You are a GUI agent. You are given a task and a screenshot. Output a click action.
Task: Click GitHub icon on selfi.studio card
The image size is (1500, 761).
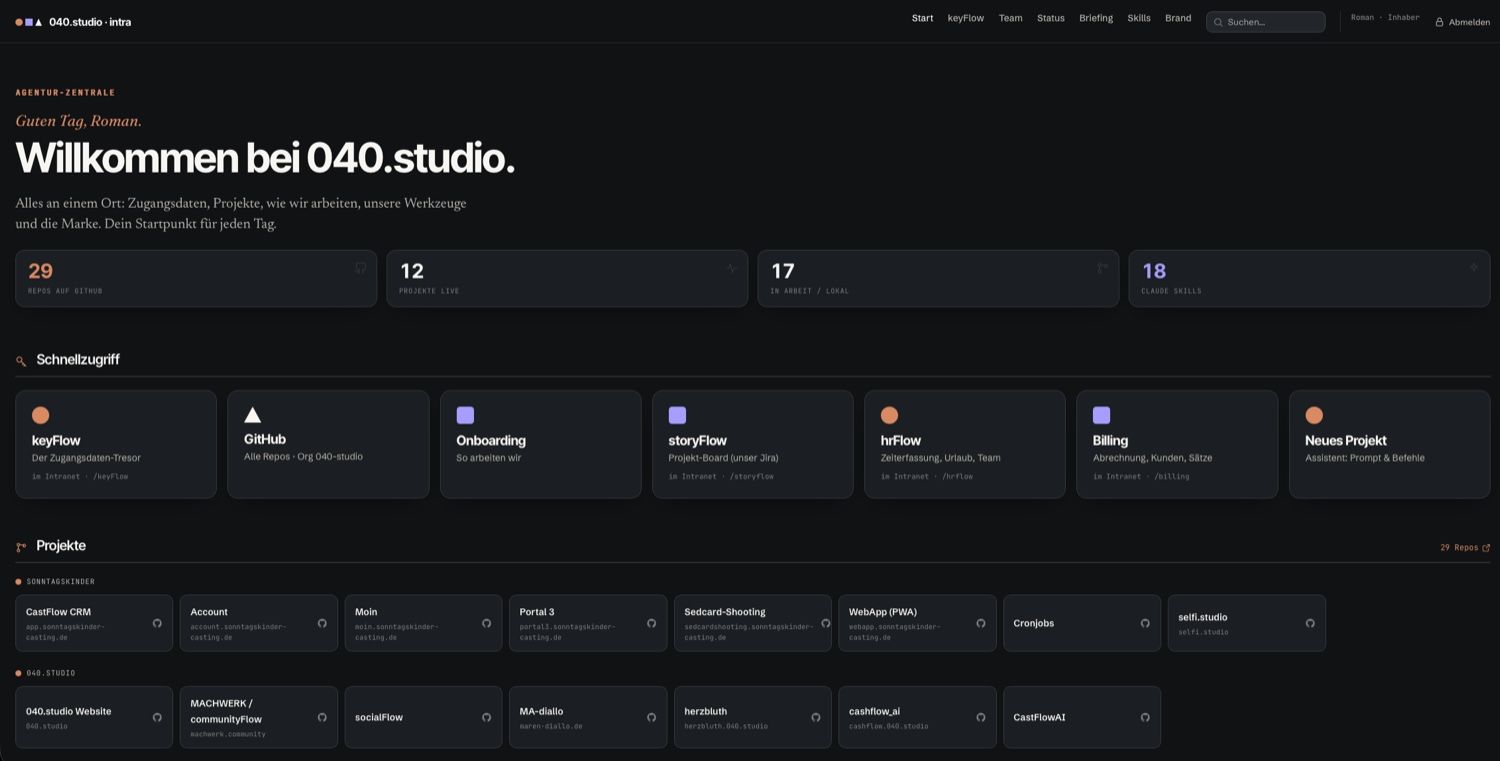coord(1310,623)
